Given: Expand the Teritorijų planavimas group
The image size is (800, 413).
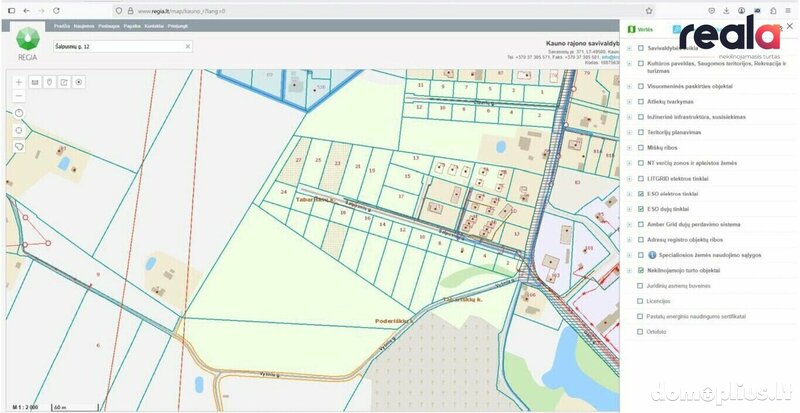Looking at the screenshot, I should pos(629,132).
